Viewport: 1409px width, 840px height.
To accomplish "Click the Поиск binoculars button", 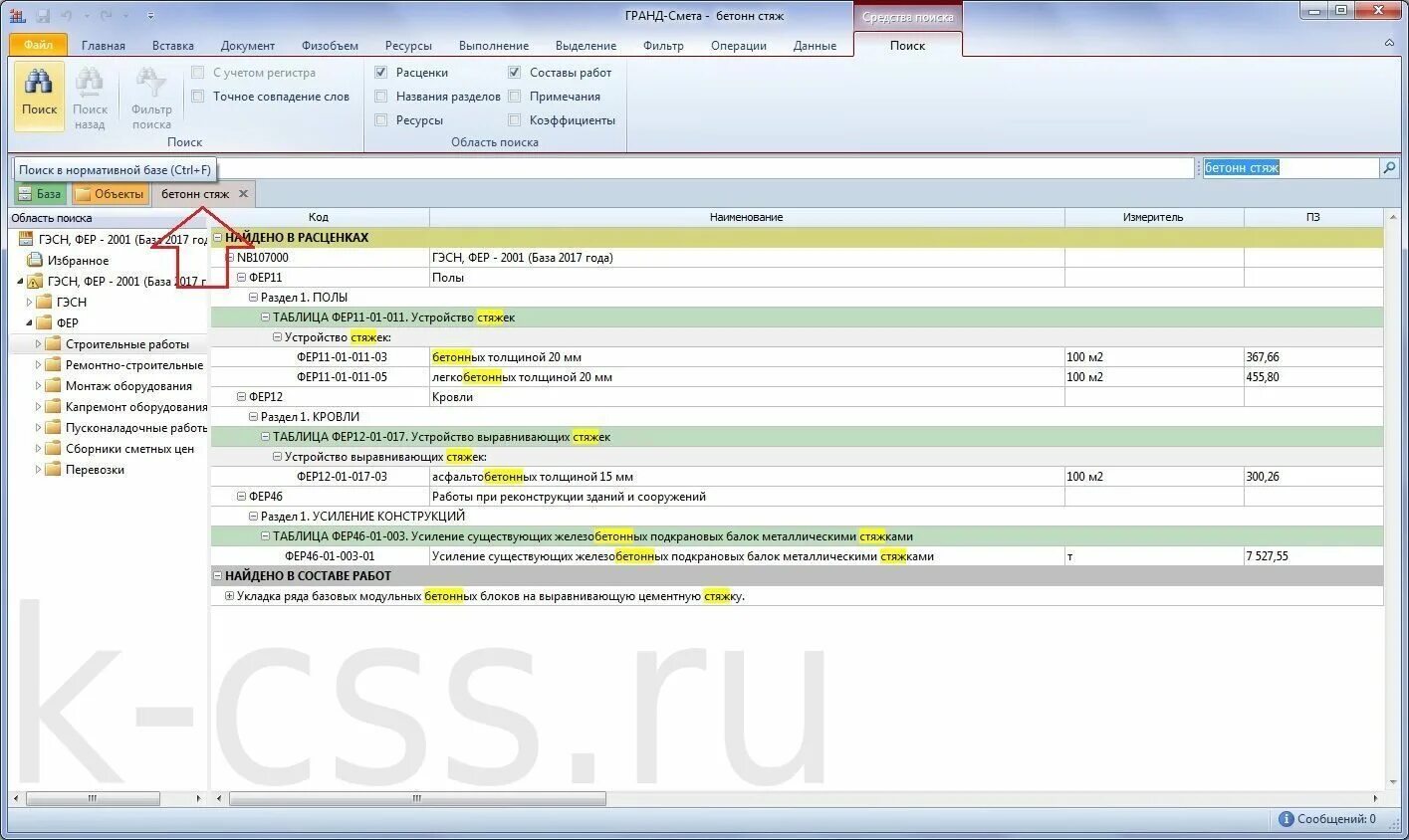I will [39, 96].
